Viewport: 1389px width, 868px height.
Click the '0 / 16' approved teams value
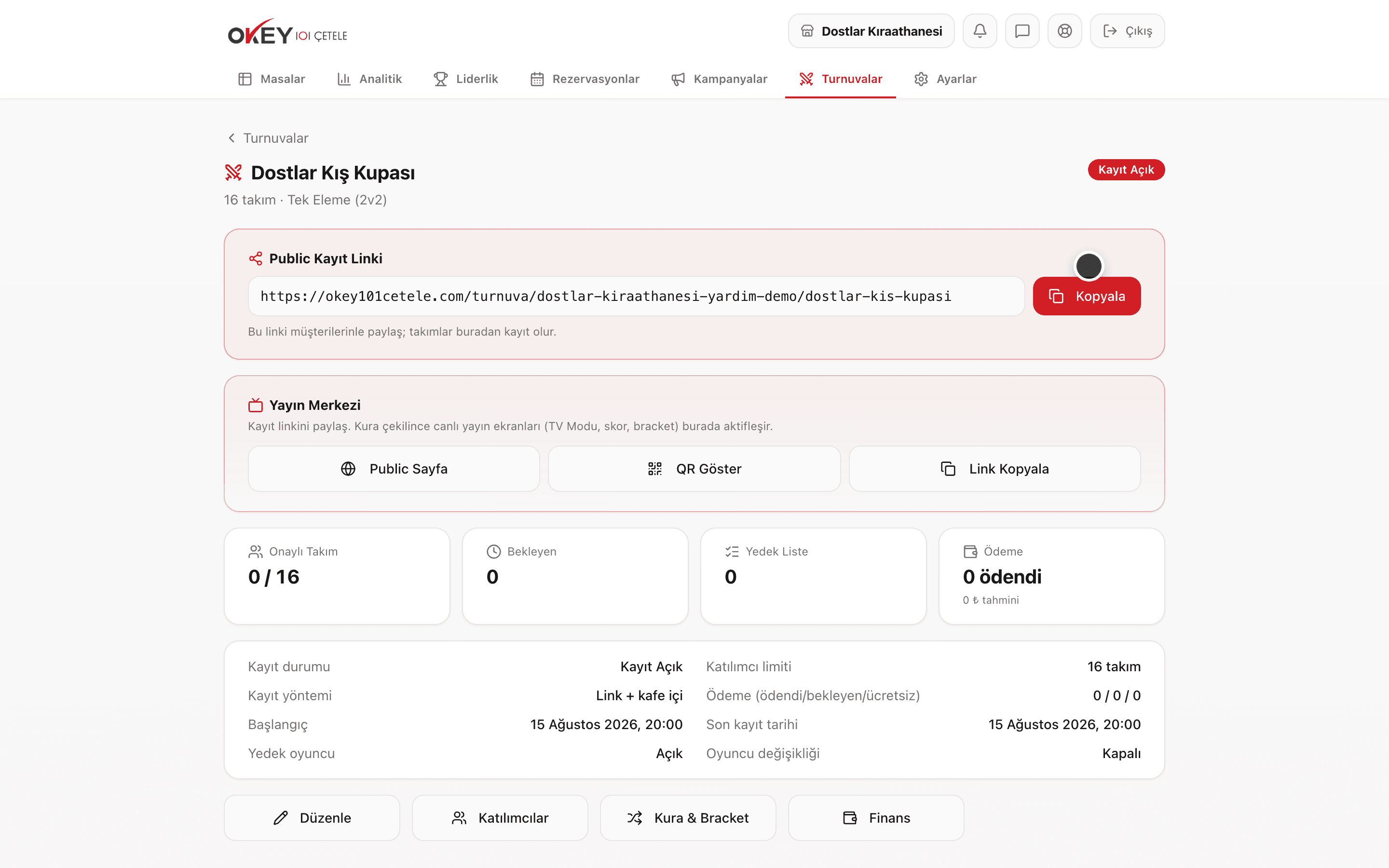274,576
